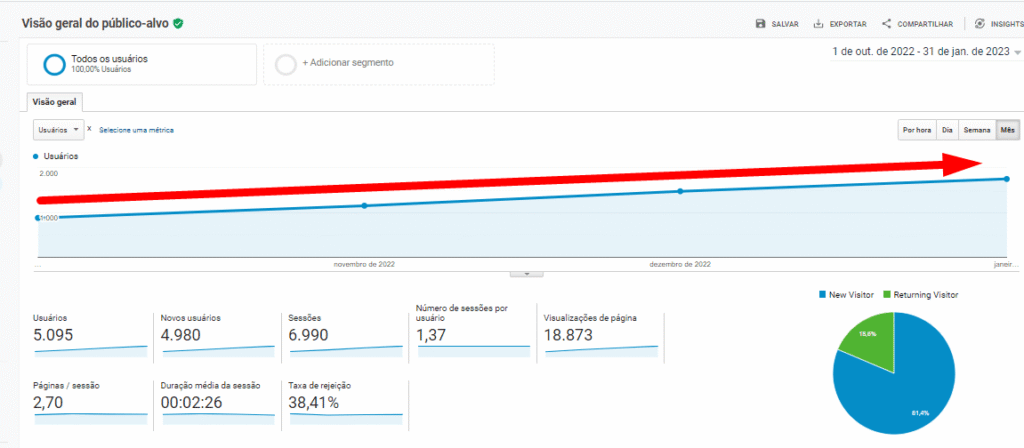The width and height of the screenshot is (1024, 448).
Task: Open the Usuários metric dropdown
Action: [58, 130]
